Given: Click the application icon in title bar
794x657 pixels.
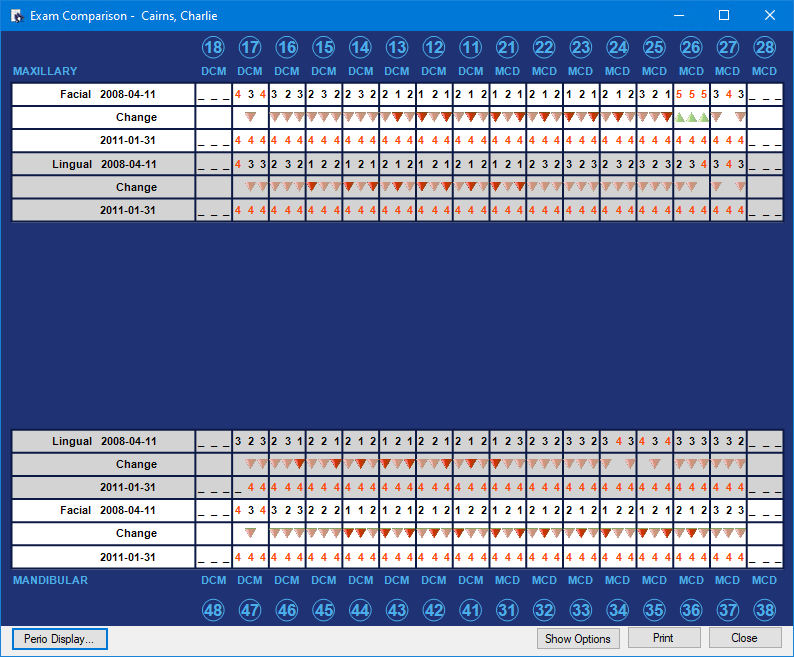Looking at the screenshot, I should pos(16,16).
